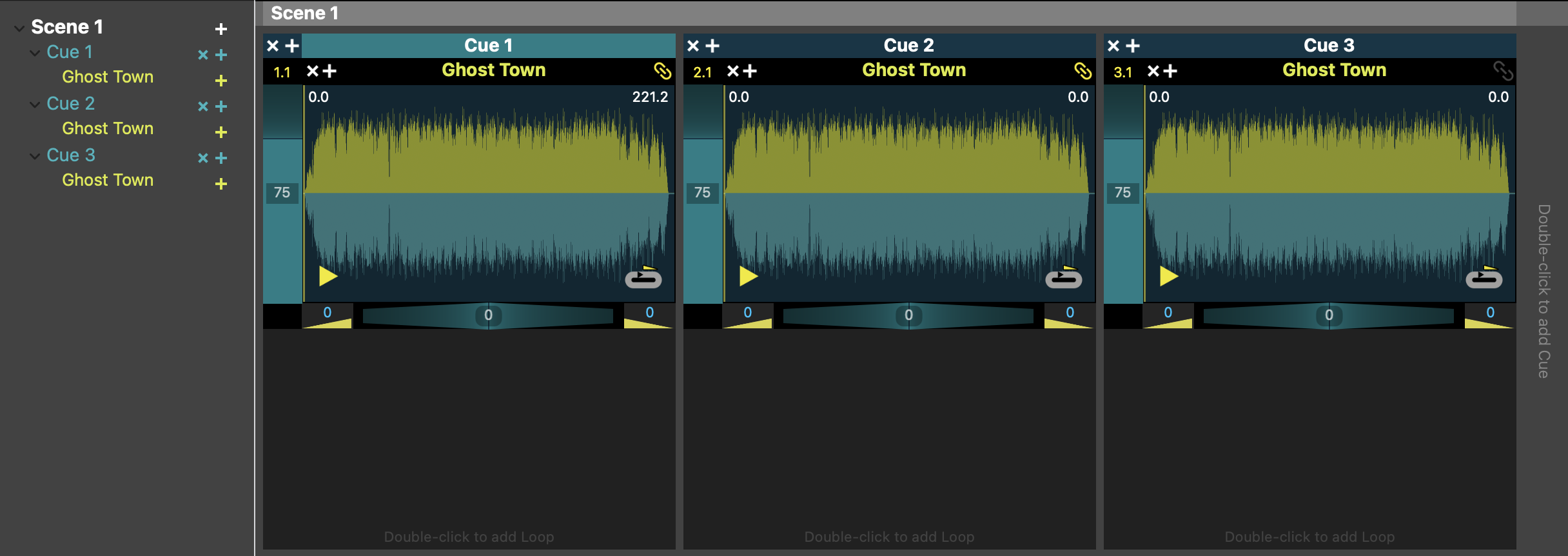Click plus beside Ghost Town under Cue 1

(x=221, y=81)
